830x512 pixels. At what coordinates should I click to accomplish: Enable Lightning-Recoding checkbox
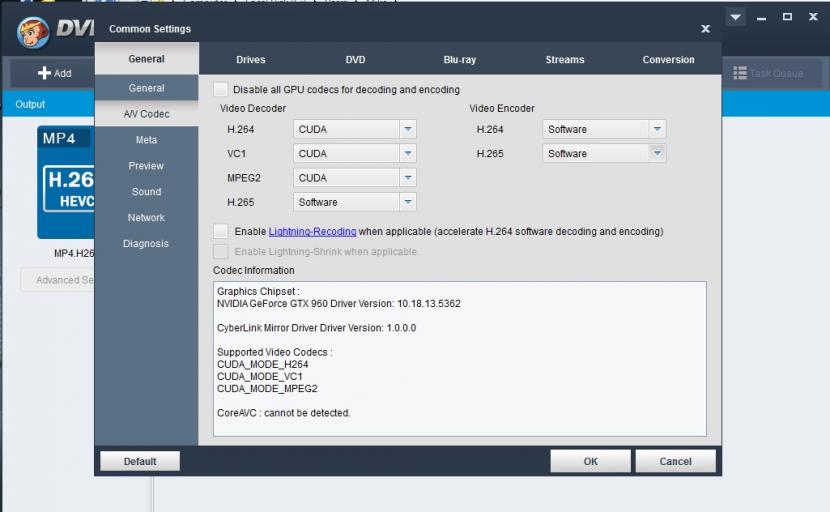221,231
